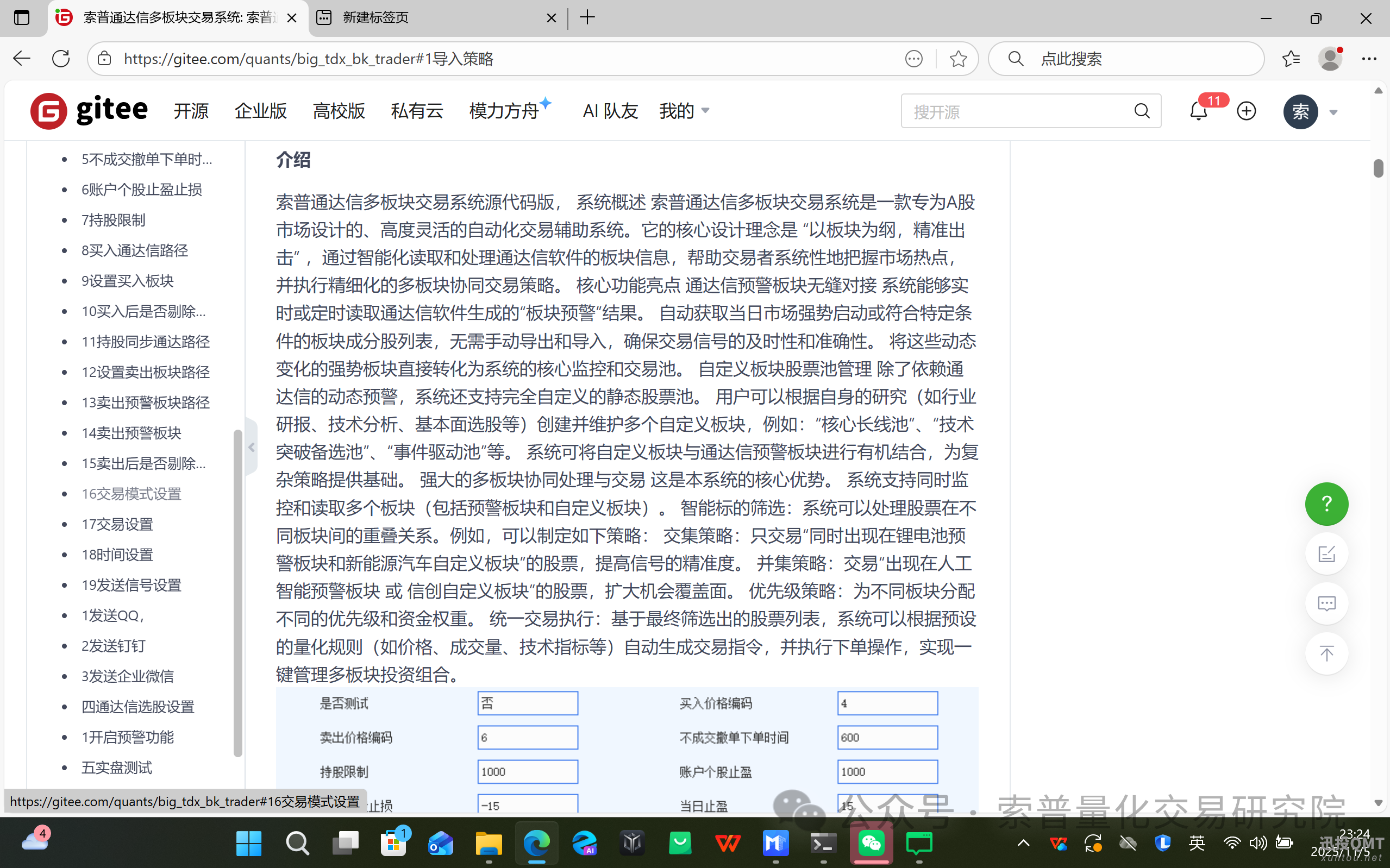This screenshot has height=868, width=1390.
Task: Click the green question mark help button
Action: pos(1326,504)
